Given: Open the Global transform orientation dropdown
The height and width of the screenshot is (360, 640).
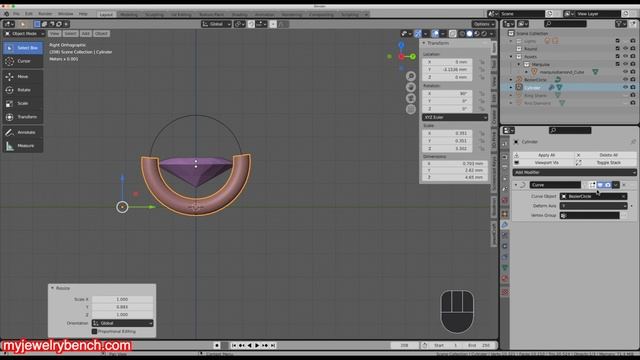Looking at the screenshot, I should point(216,24).
